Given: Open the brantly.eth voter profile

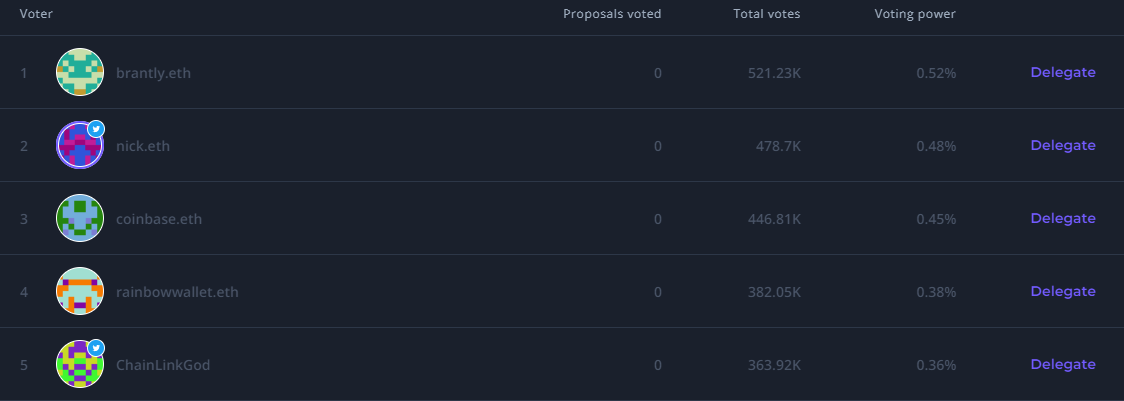Looking at the screenshot, I should tap(153, 73).
